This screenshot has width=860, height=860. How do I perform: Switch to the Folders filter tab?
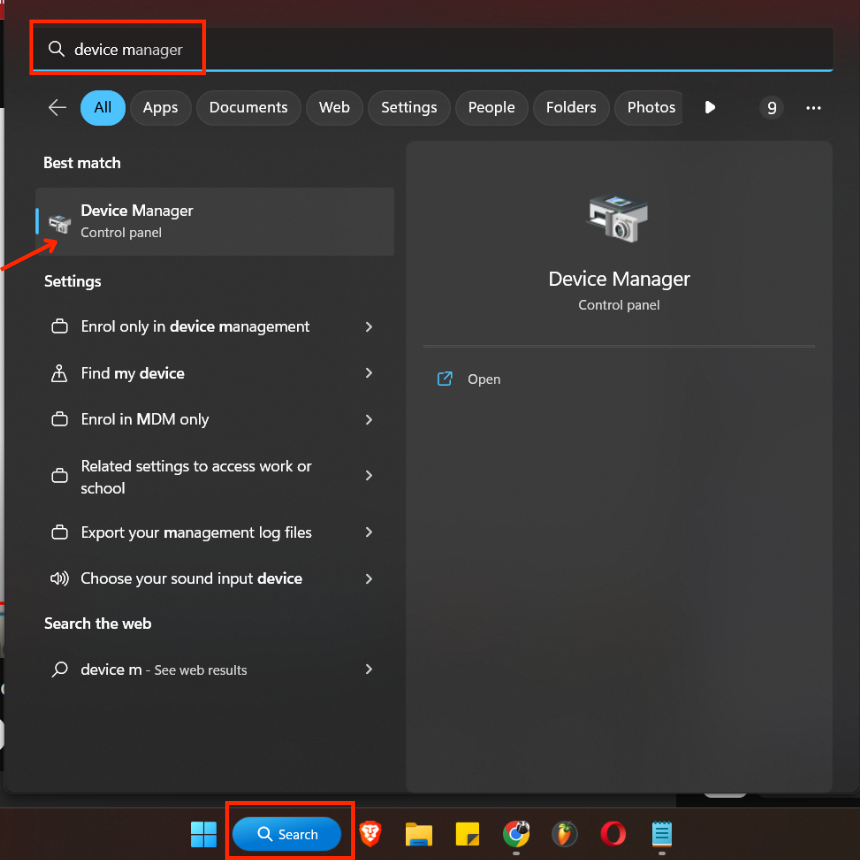pos(570,108)
